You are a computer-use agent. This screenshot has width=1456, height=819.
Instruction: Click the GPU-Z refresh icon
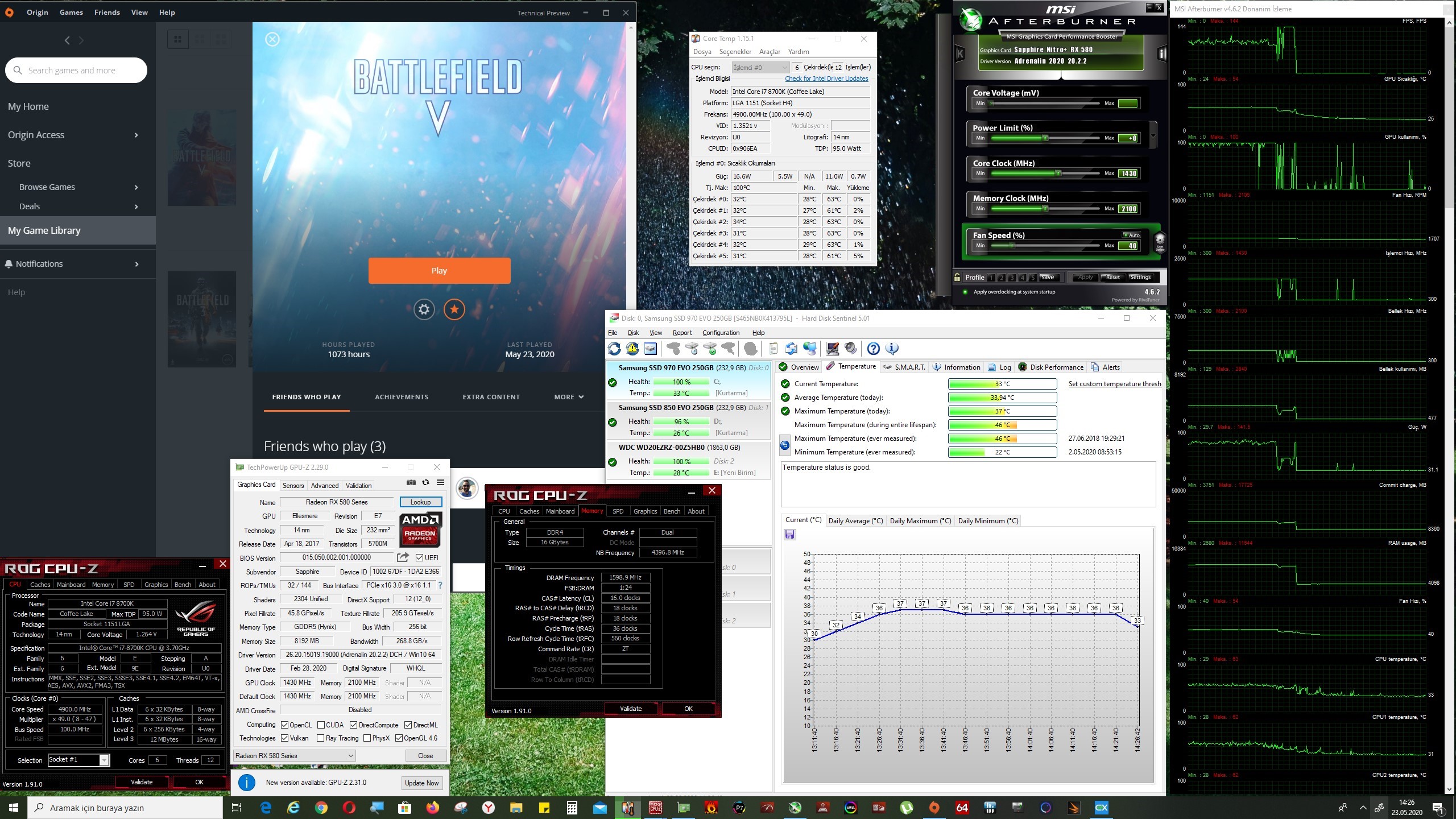(425, 482)
